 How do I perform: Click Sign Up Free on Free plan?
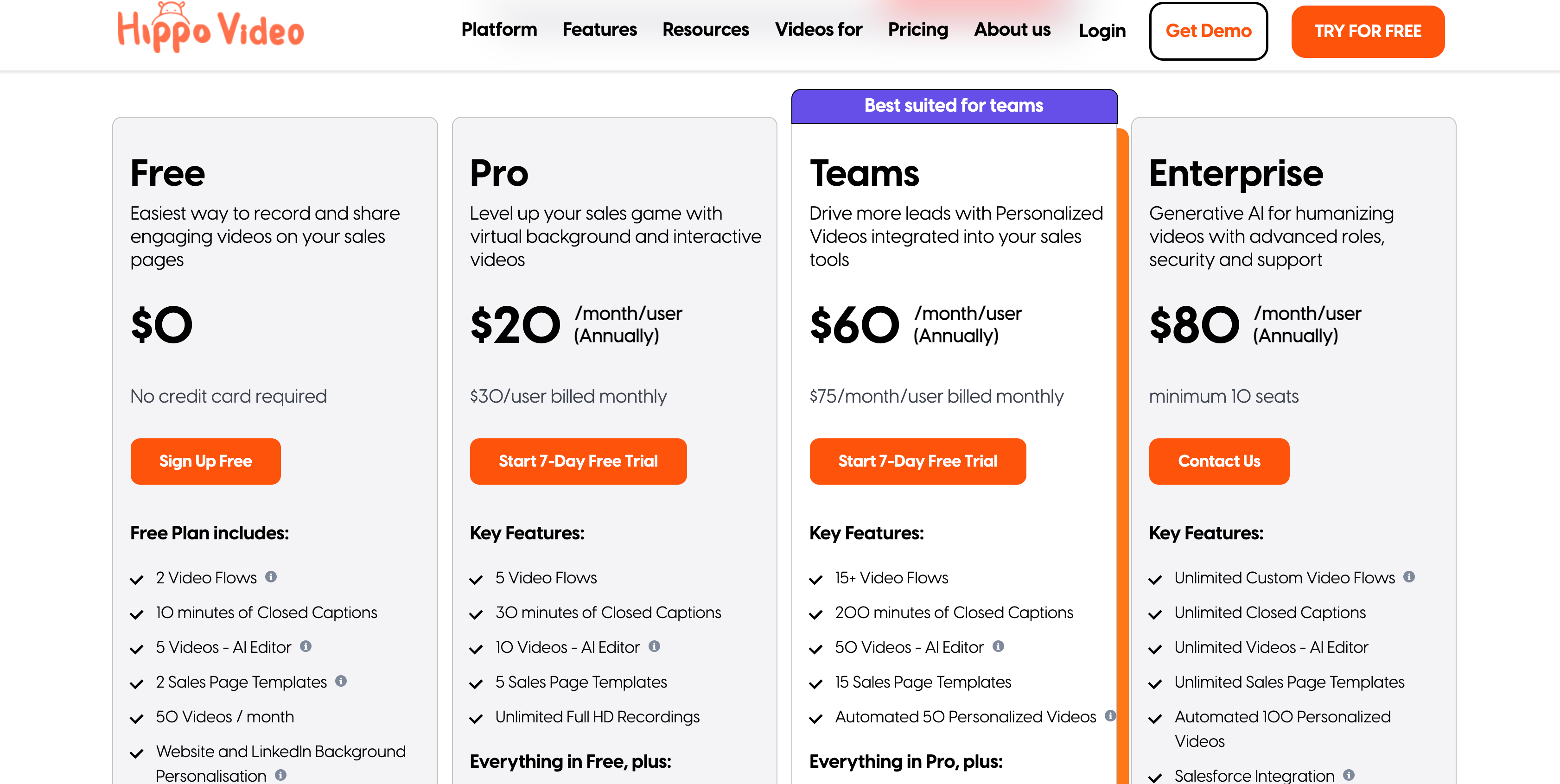205,462
